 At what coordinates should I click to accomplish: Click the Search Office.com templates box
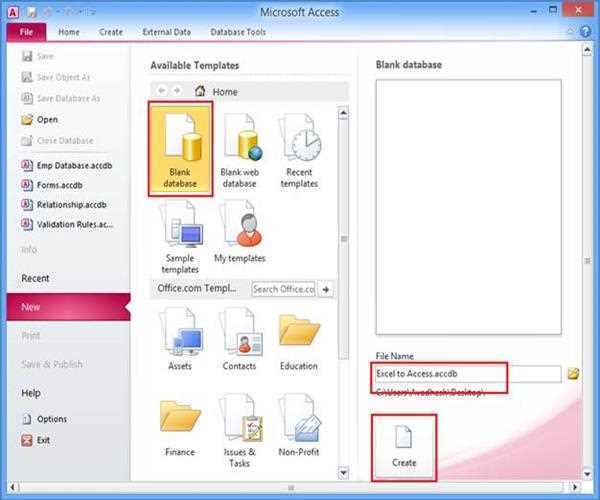(282, 289)
